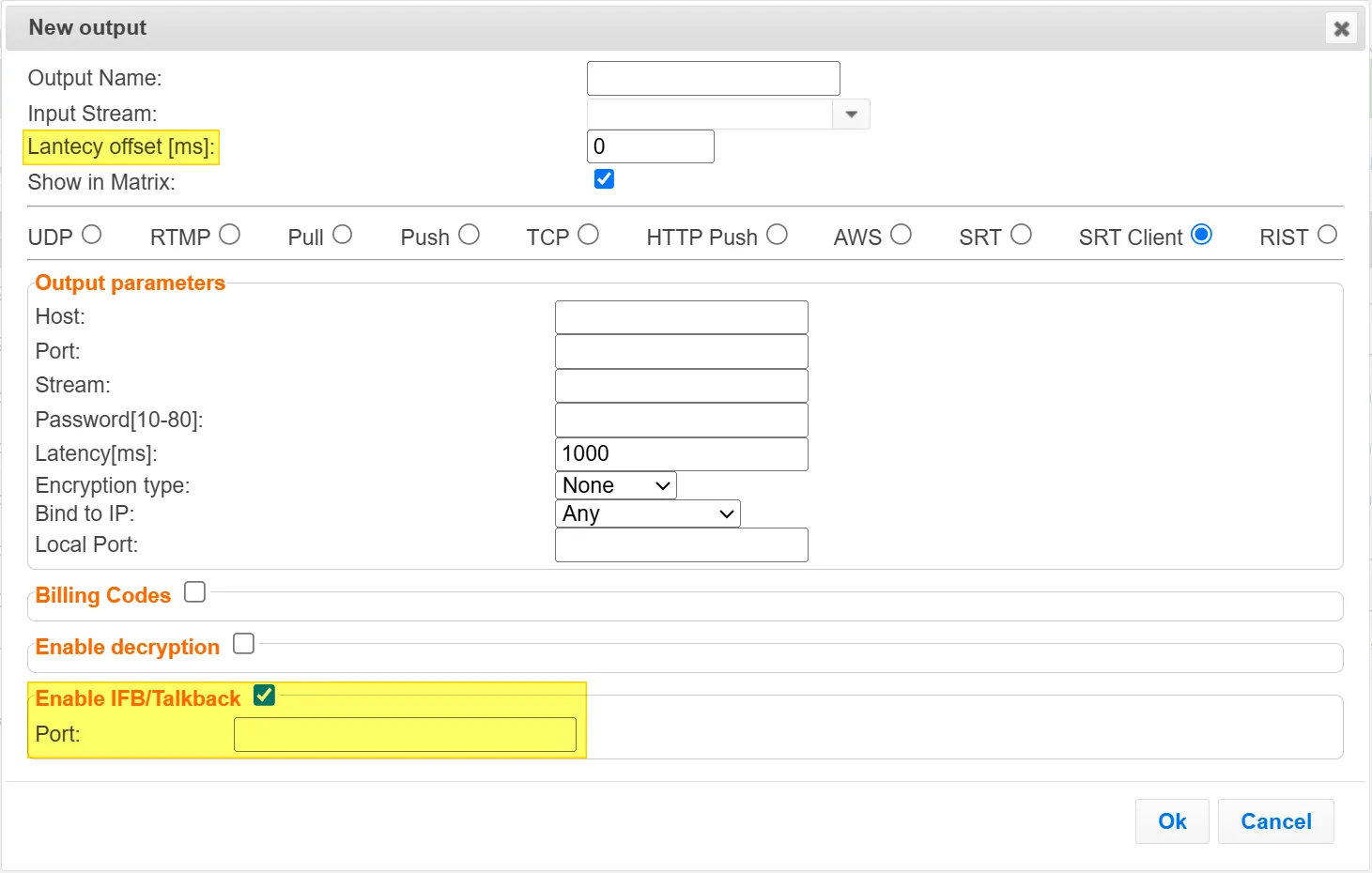Select the RIST radio button
The width and height of the screenshot is (1372, 873).
(1327, 235)
